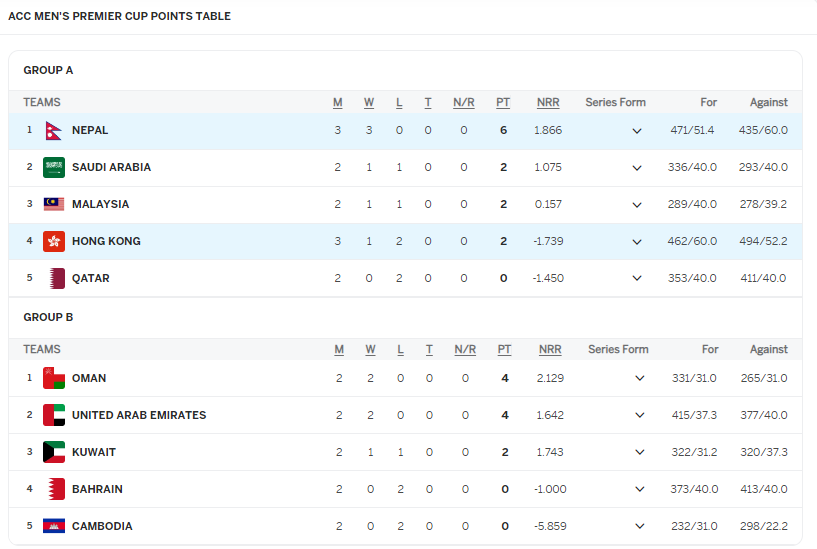This screenshot has width=817, height=549.
Task: Click the W column header in Group A
Action: pyautogui.click(x=369, y=102)
